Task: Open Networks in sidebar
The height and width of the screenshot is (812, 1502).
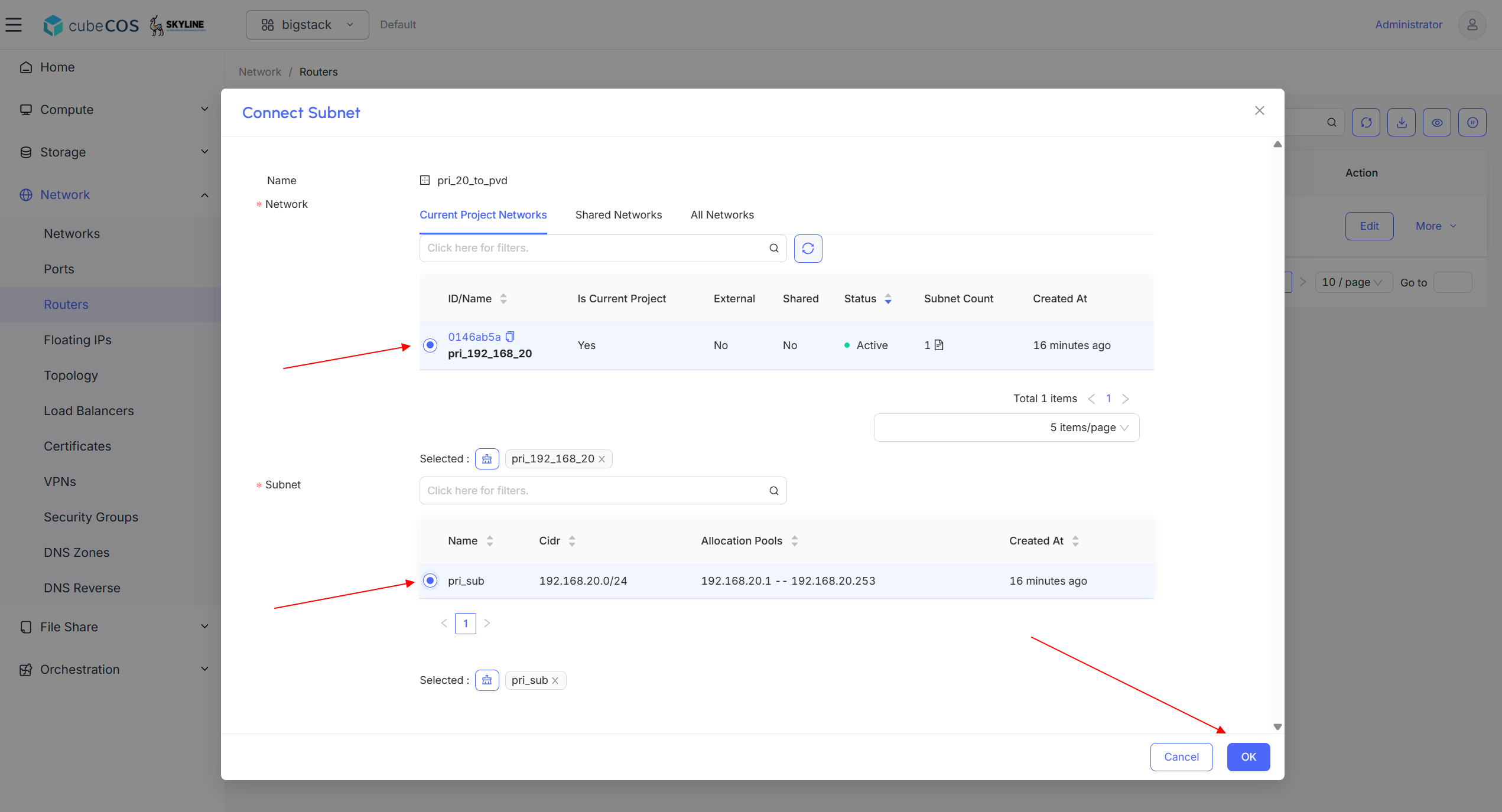Action: pyautogui.click(x=72, y=234)
